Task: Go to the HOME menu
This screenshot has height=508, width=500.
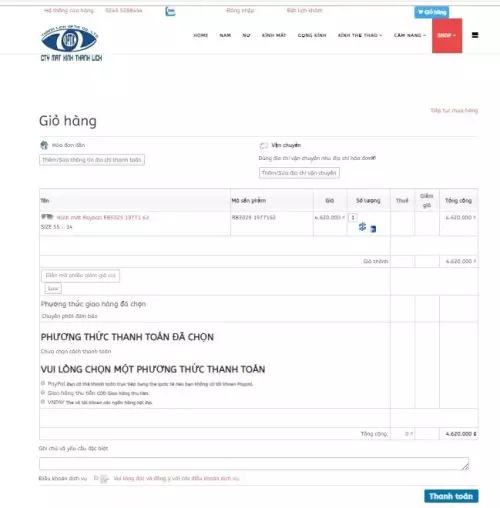Action: click(200, 35)
